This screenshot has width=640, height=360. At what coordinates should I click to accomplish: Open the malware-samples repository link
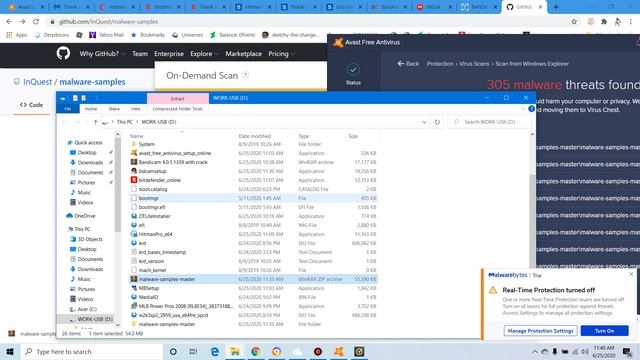click(x=92, y=82)
